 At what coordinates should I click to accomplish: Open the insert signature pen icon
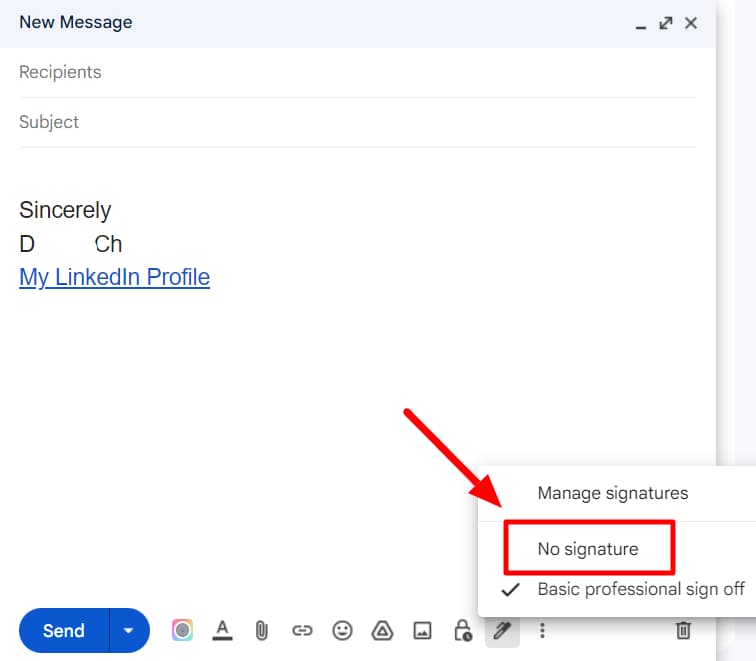pos(502,630)
